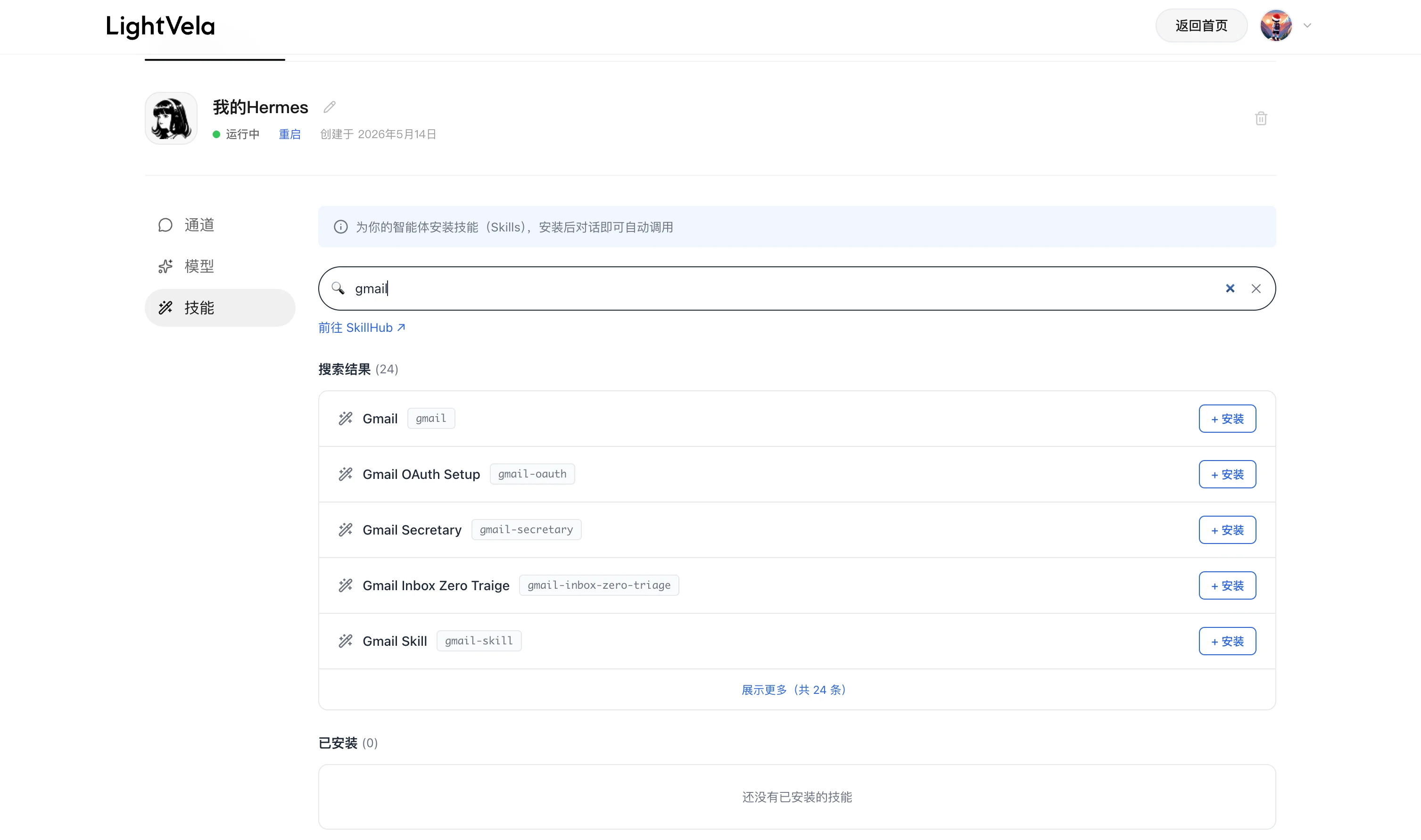Click the gmail slug tag
1421x840 pixels.
point(431,418)
